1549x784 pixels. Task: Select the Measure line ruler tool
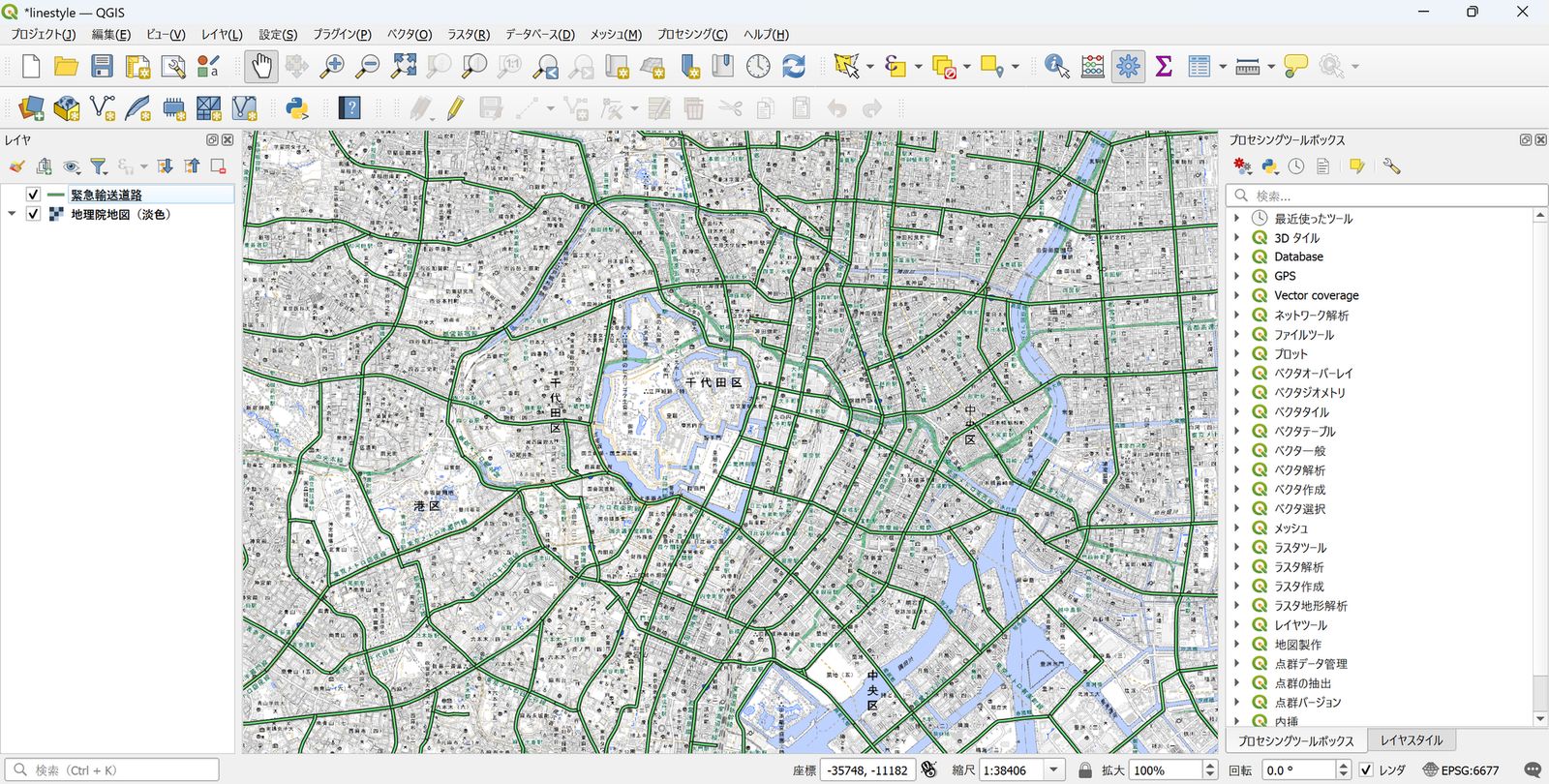[1248, 66]
